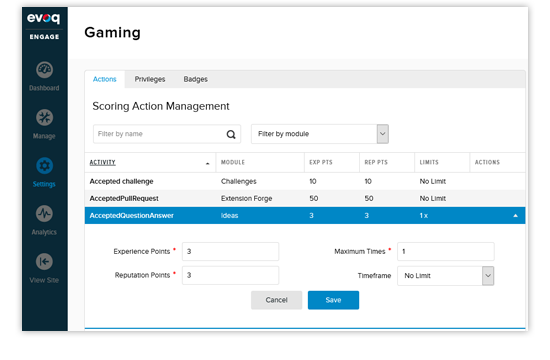Click the Reputation Points input field
Screen dimensions: 550x360
[x=230, y=275]
